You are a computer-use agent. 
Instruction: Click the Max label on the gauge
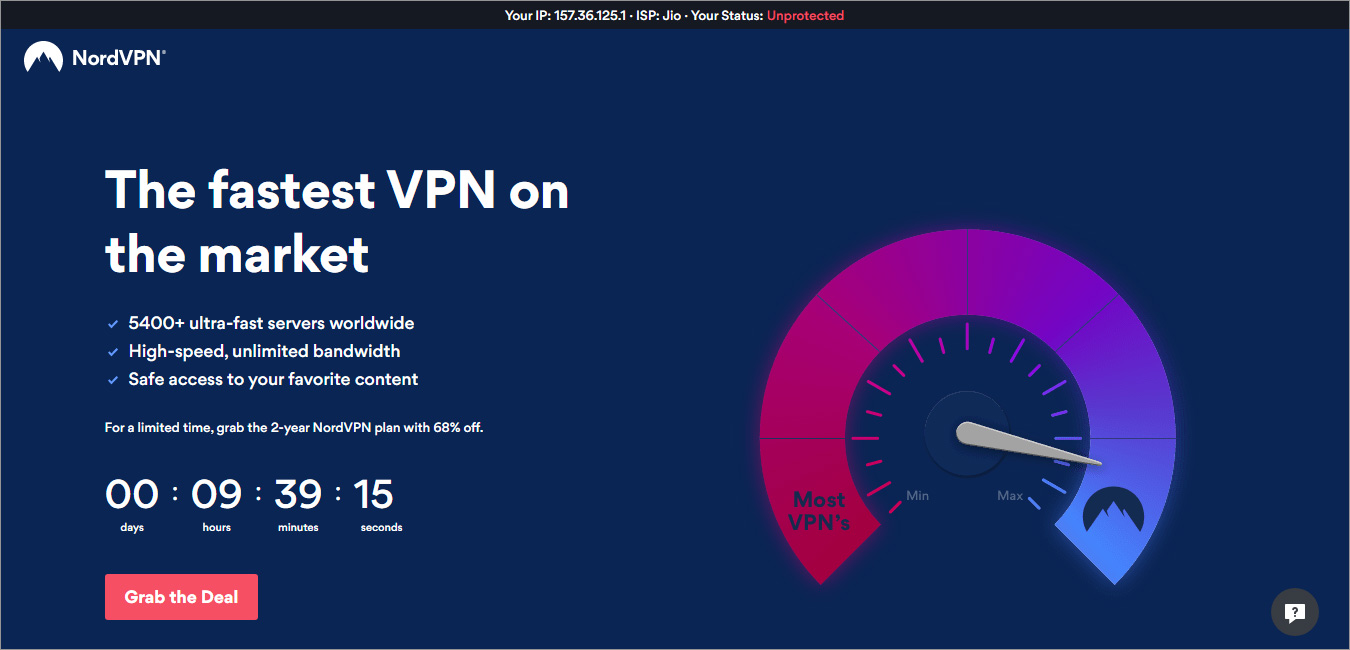pyautogui.click(x=1010, y=496)
